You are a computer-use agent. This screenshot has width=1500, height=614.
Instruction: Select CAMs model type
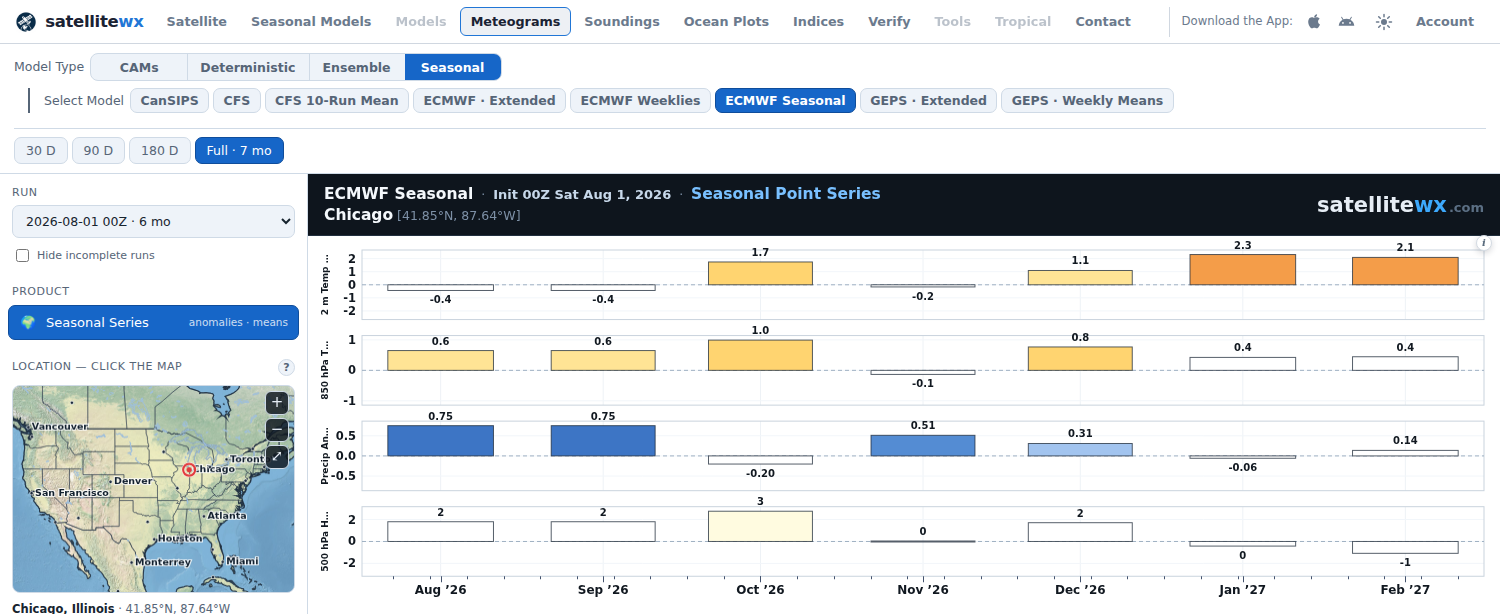[x=139, y=67]
